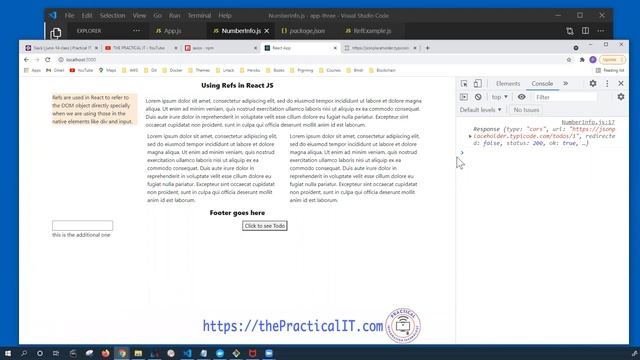Open the Windows Start menu
Viewport: 640px width, 360px height.
tap(8, 353)
